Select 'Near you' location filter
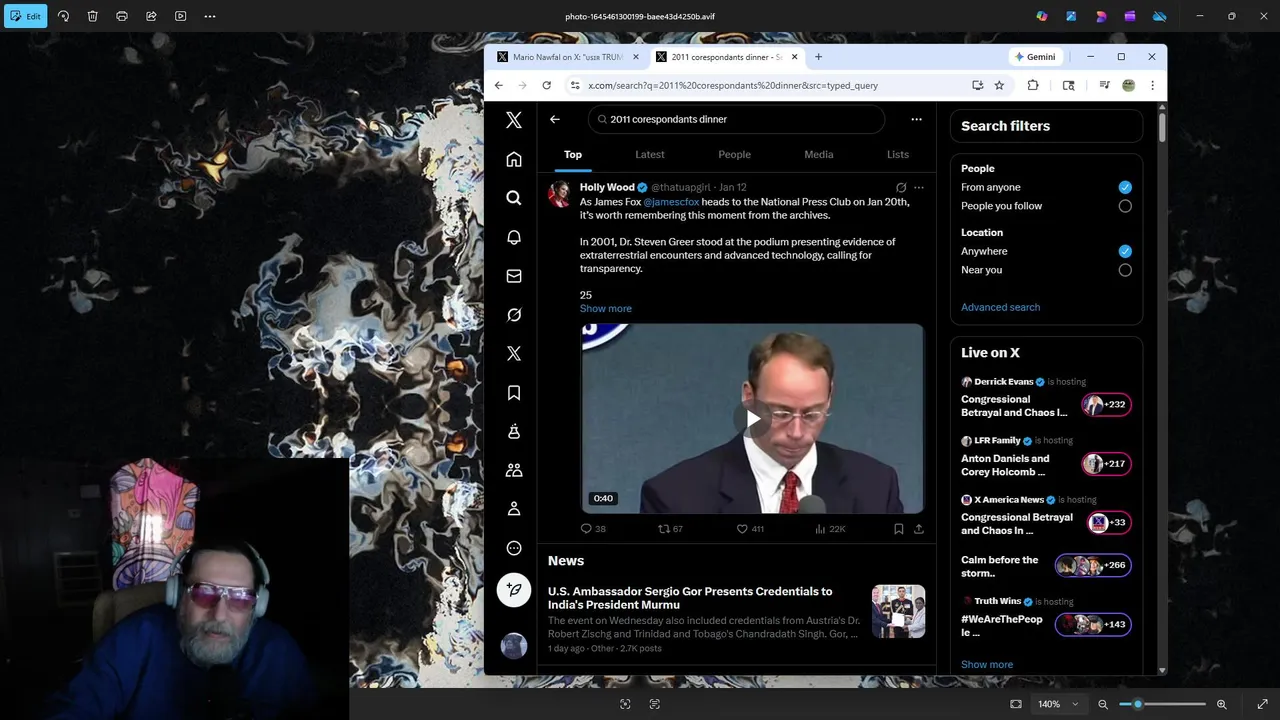 [x=1125, y=270]
